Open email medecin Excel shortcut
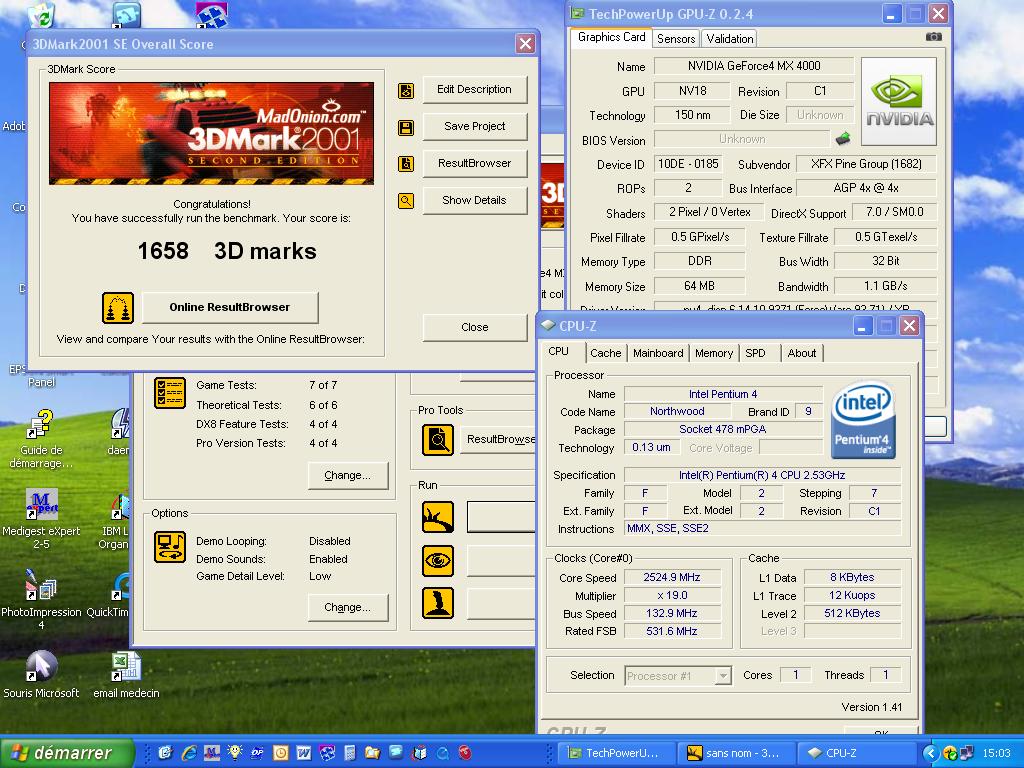 [x=126, y=675]
